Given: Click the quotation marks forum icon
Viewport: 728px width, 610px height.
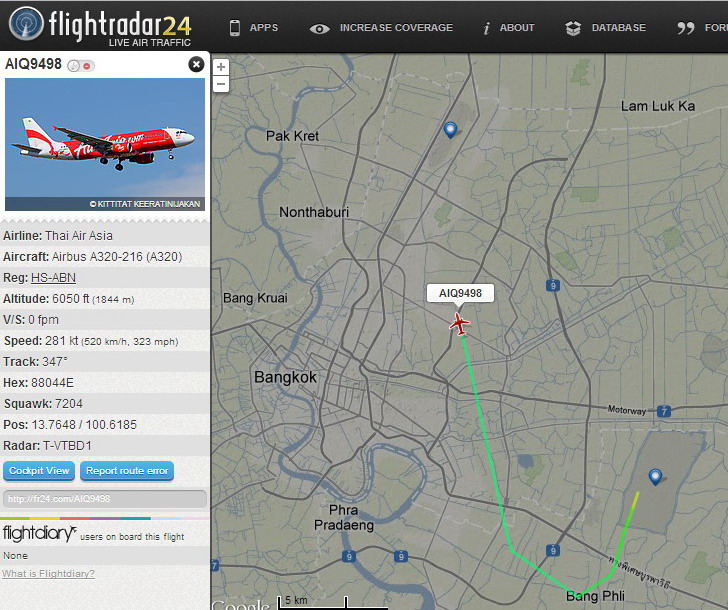Looking at the screenshot, I should tap(686, 28).
